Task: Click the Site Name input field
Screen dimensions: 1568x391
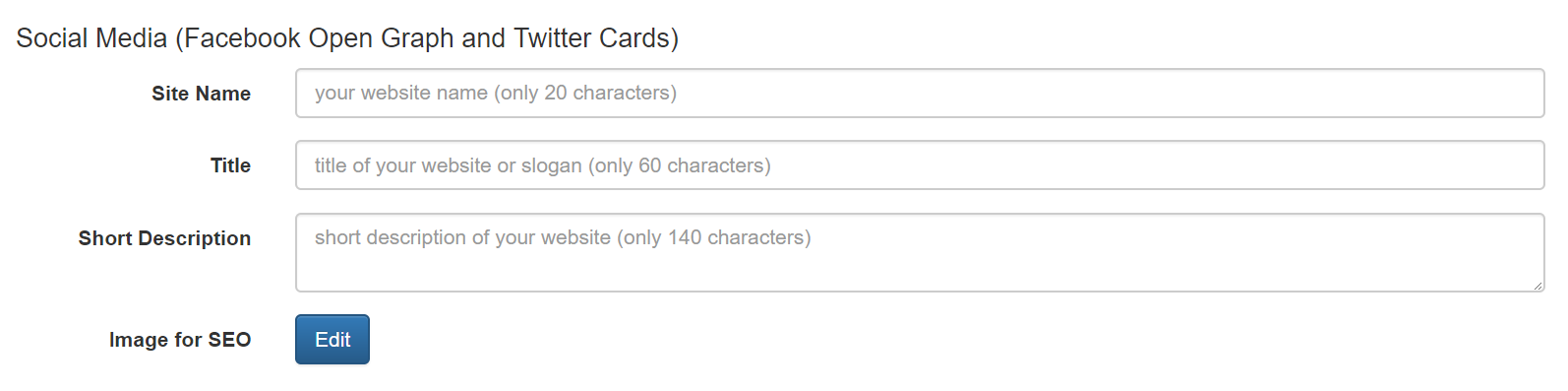Action: [x=920, y=94]
